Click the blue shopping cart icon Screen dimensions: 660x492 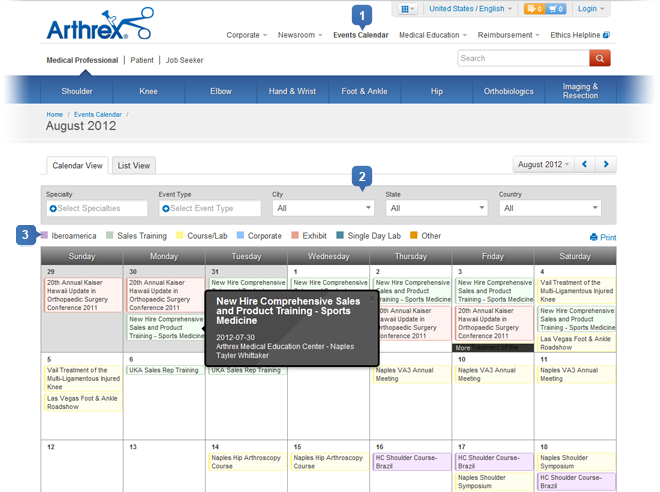[556, 9]
